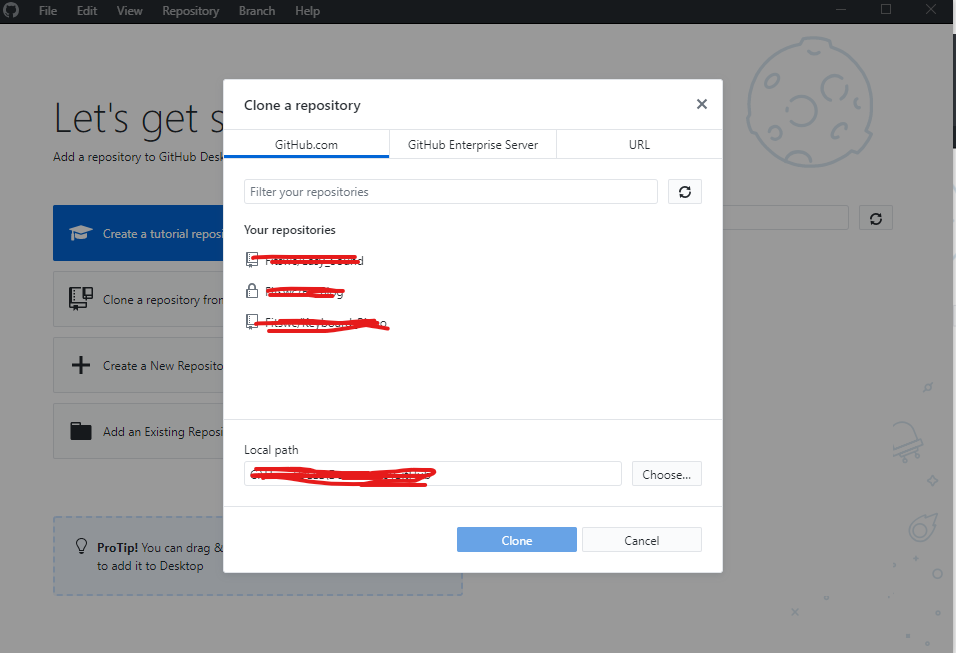Click Create a New Repository button
This screenshot has width=956, height=653.
coord(138,365)
